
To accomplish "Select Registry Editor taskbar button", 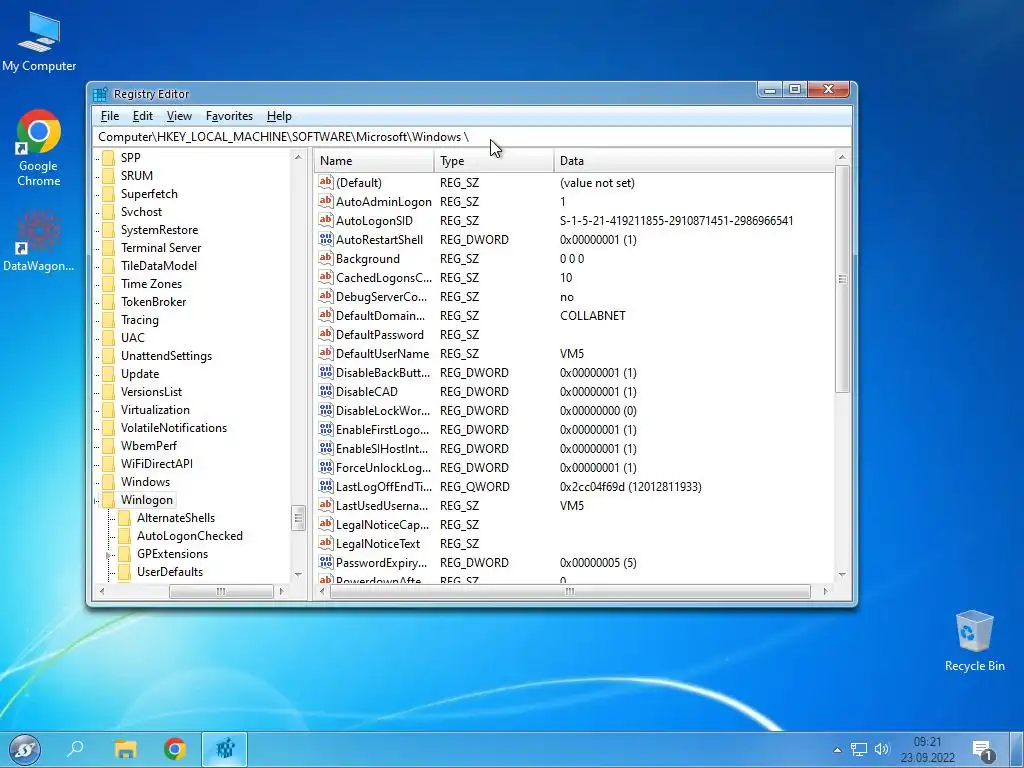I will (x=225, y=749).
